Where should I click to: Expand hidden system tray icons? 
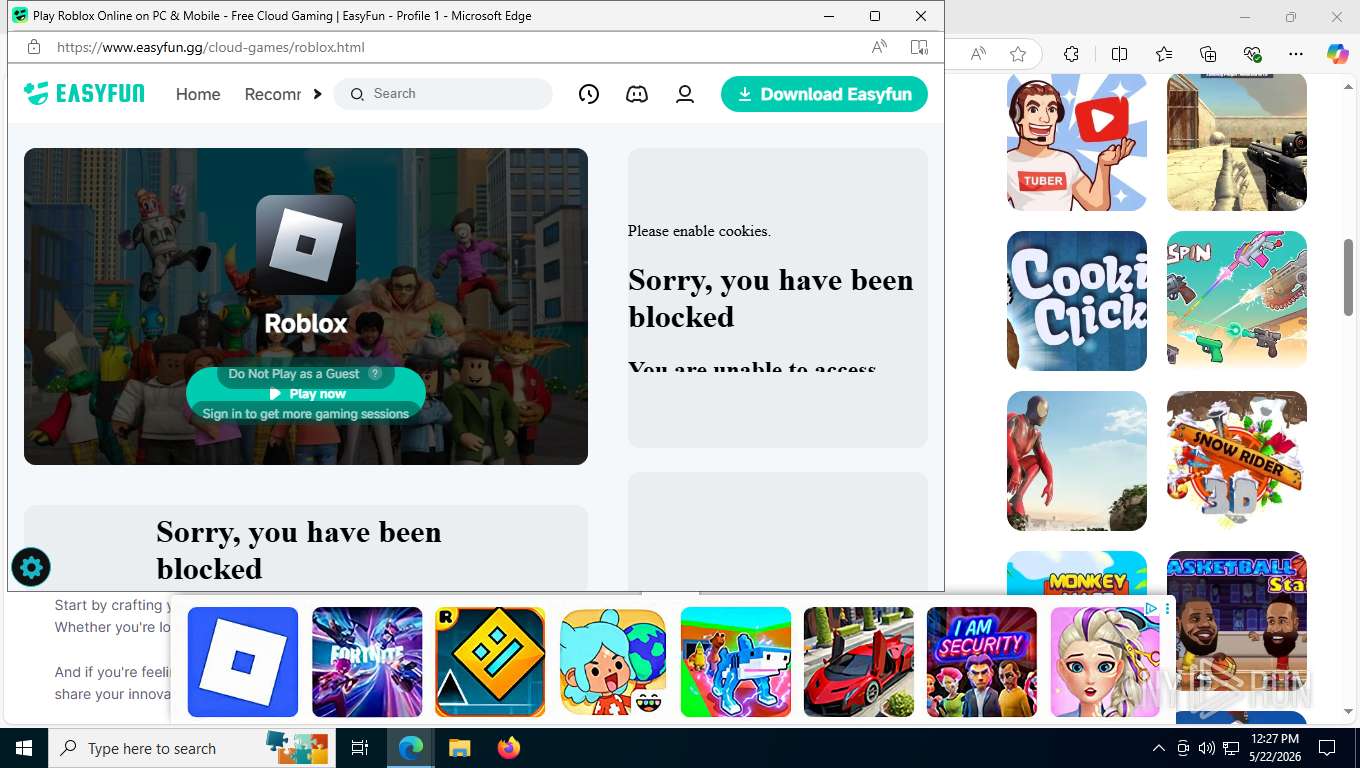coord(1159,748)
